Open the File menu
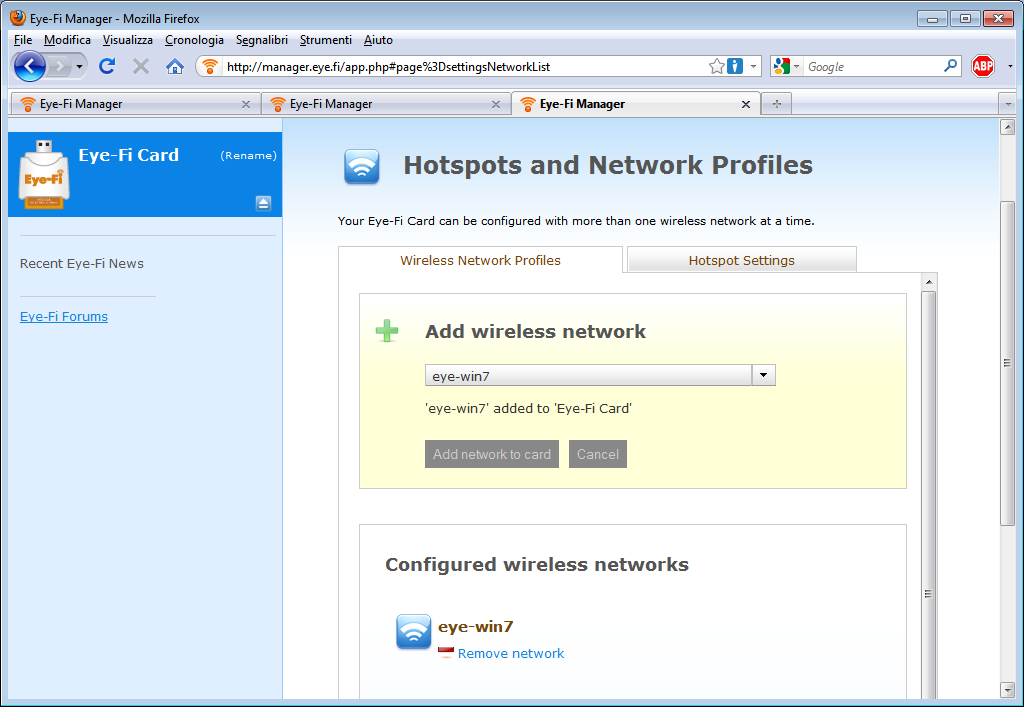Screen dimensions: 1024x707 click(x=23, y=40)
